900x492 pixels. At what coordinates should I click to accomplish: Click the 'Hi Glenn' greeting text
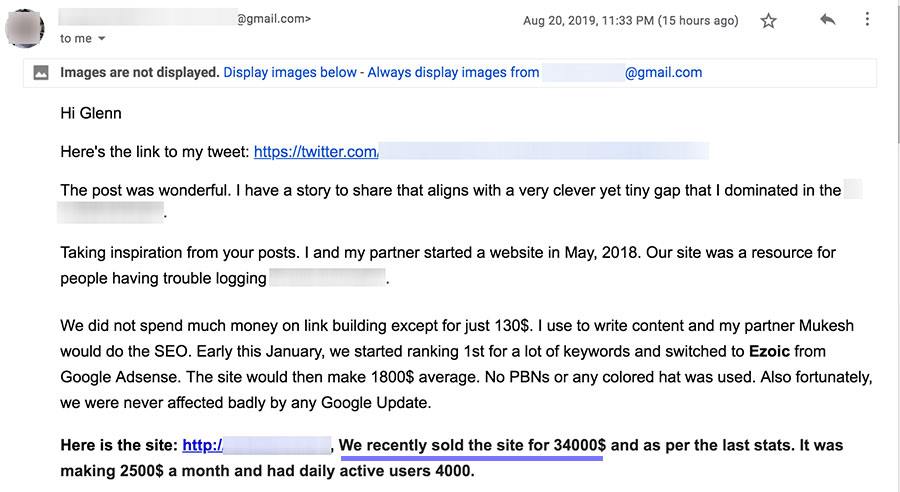point(91,113)
